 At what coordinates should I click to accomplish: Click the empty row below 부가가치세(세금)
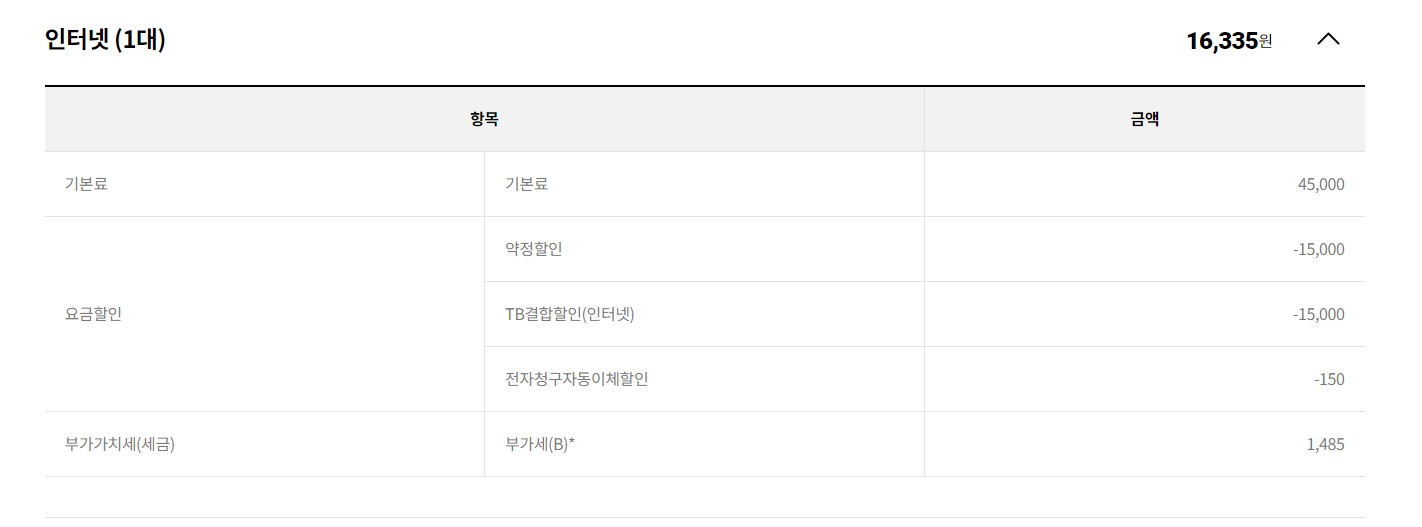pos(704,497)
